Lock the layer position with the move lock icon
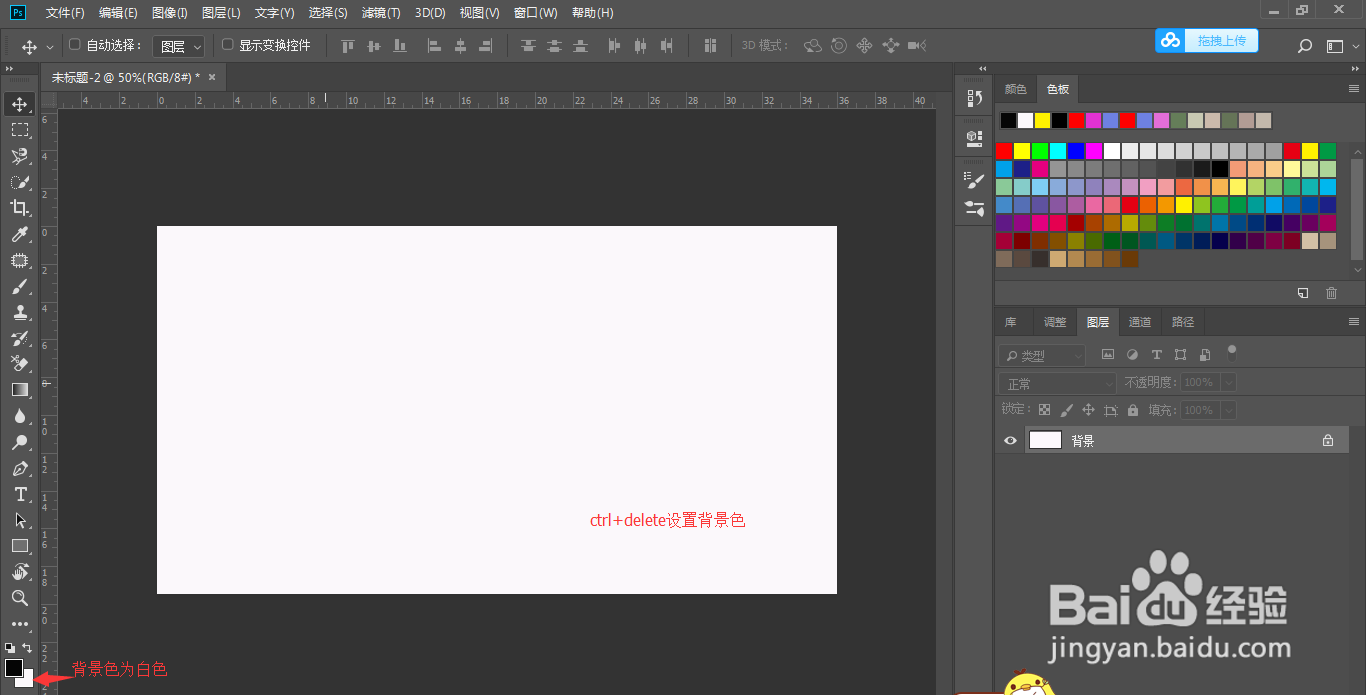 pyautogui.click(x=1089, y=409)
